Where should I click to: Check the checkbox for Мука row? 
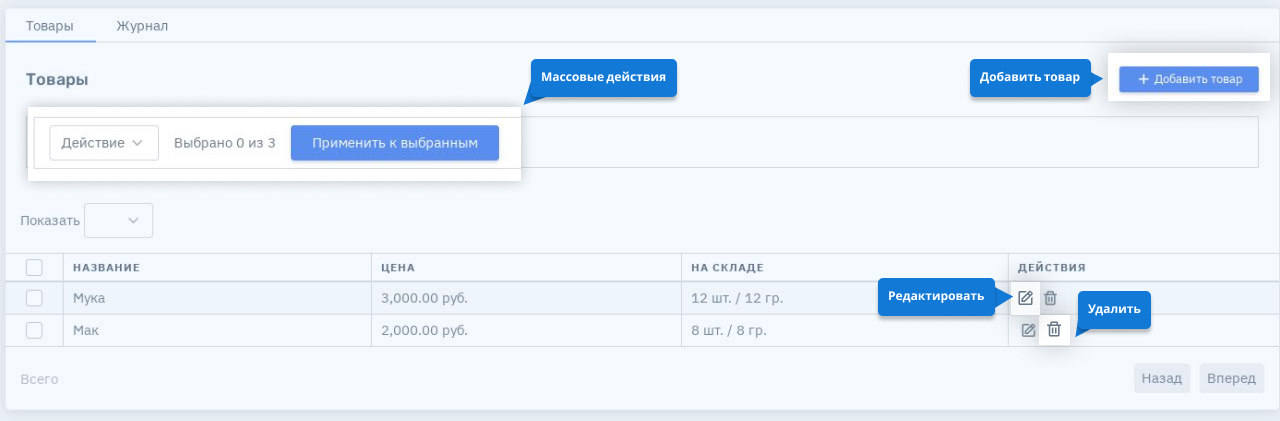pyautogui.click(x=34, y=298)
